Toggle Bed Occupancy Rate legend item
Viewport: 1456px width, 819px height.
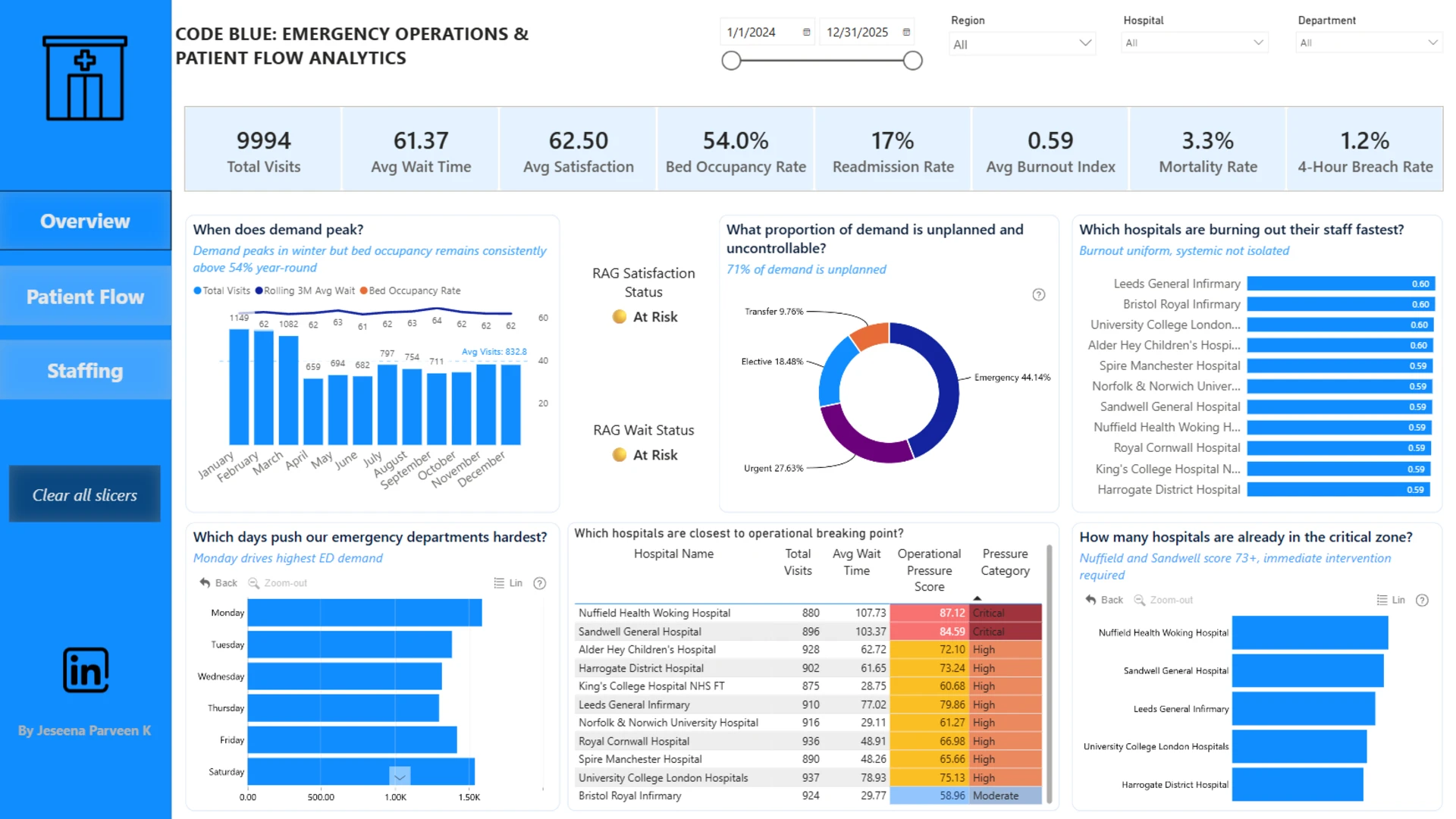click(410, 290)
